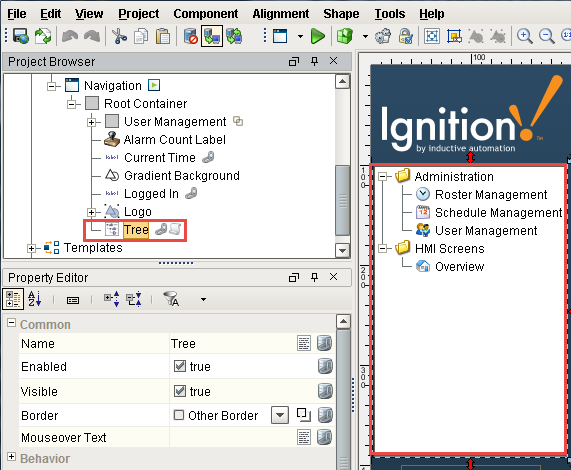Open the Component menu
The image size is (571, 470).
point(206,14)
